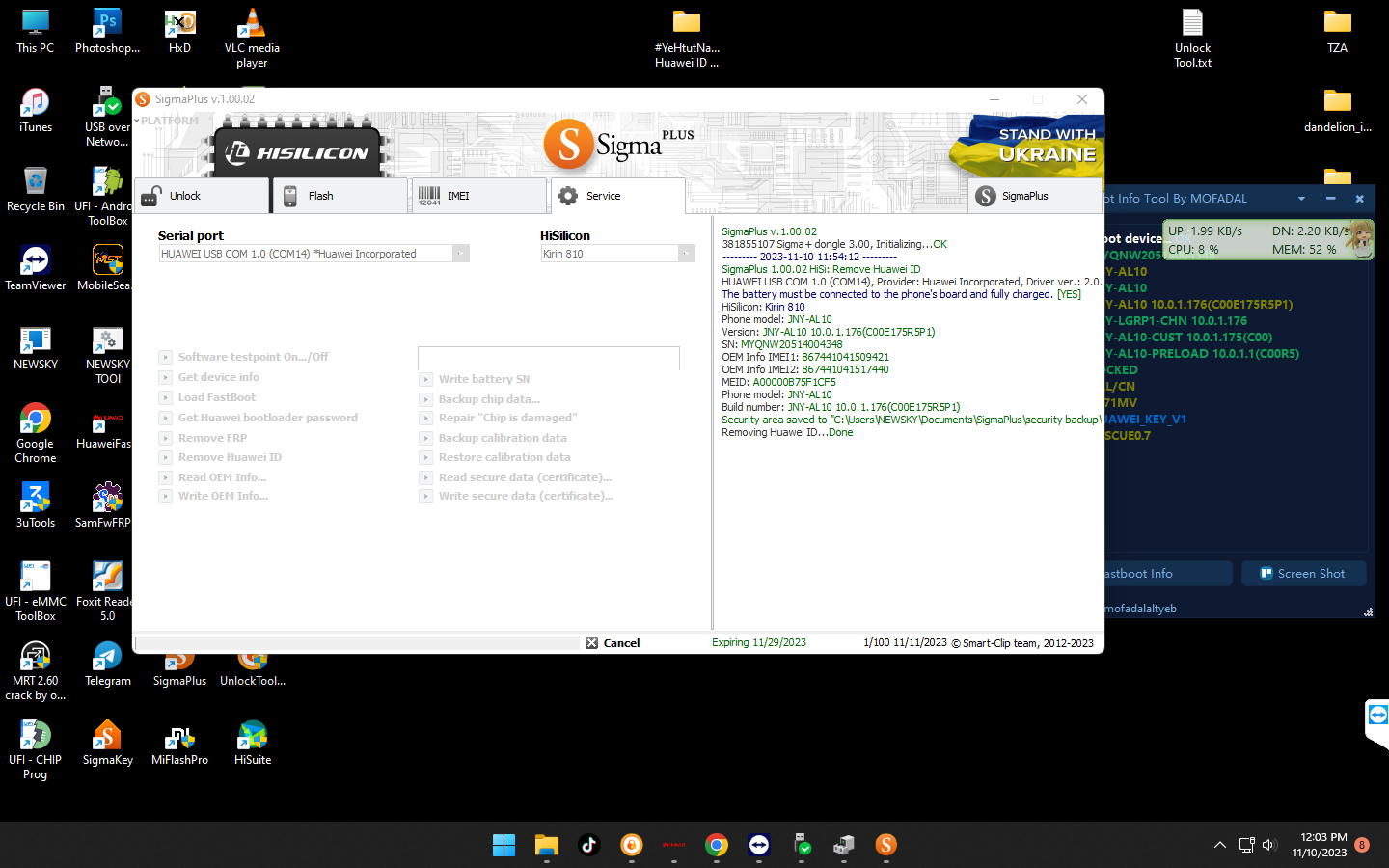Open Unlock Tool.txt file on desktop
Screen dimensions: 1389x868
pyautogui.click(x=1192, y=39)
